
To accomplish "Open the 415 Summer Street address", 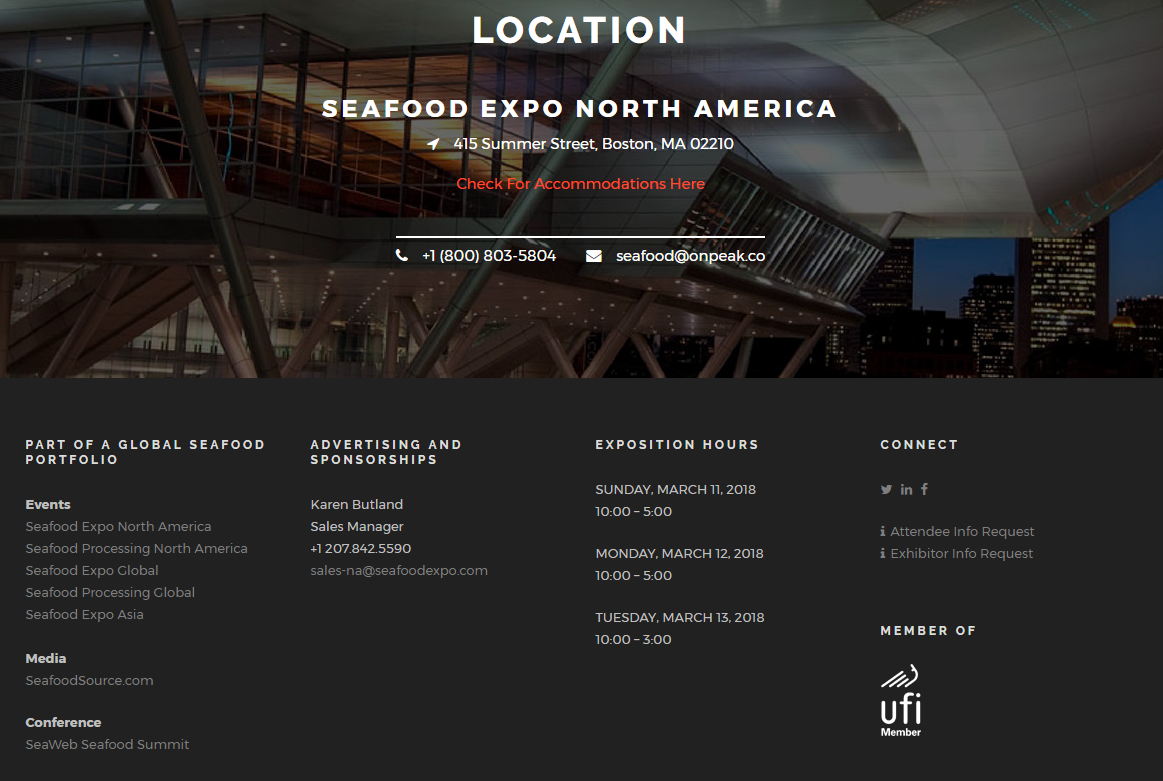I will click(x=593, y=144).
